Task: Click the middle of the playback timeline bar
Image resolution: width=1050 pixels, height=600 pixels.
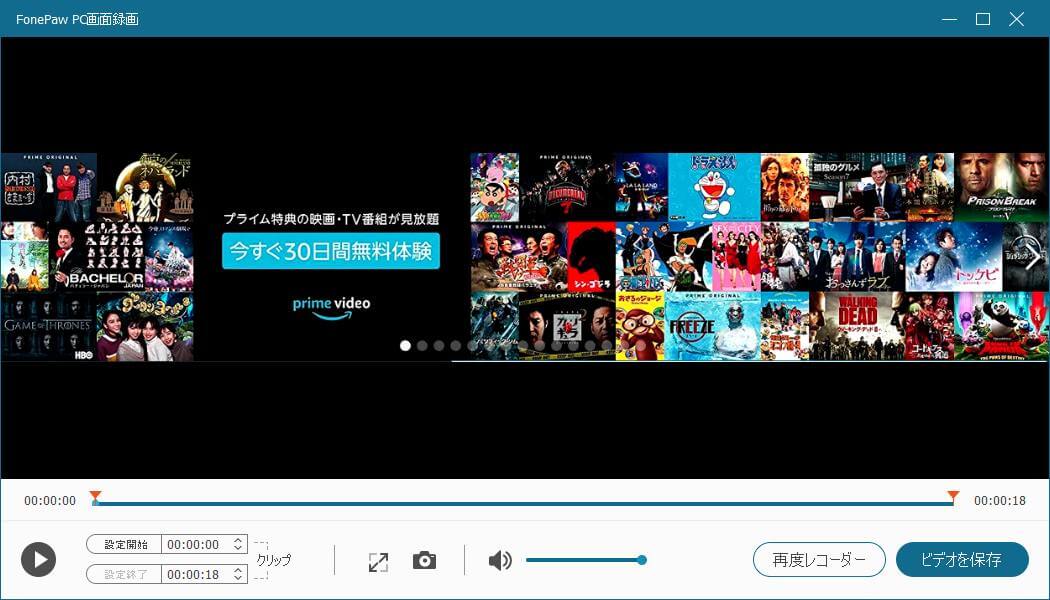Action: [x=524, y=504]
